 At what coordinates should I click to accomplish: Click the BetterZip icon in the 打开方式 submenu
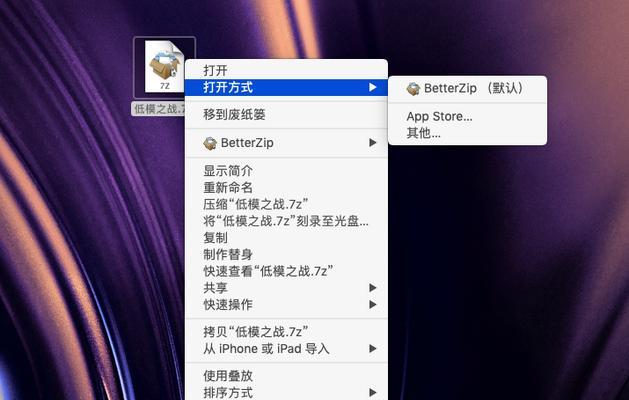(x=413, y=89)
